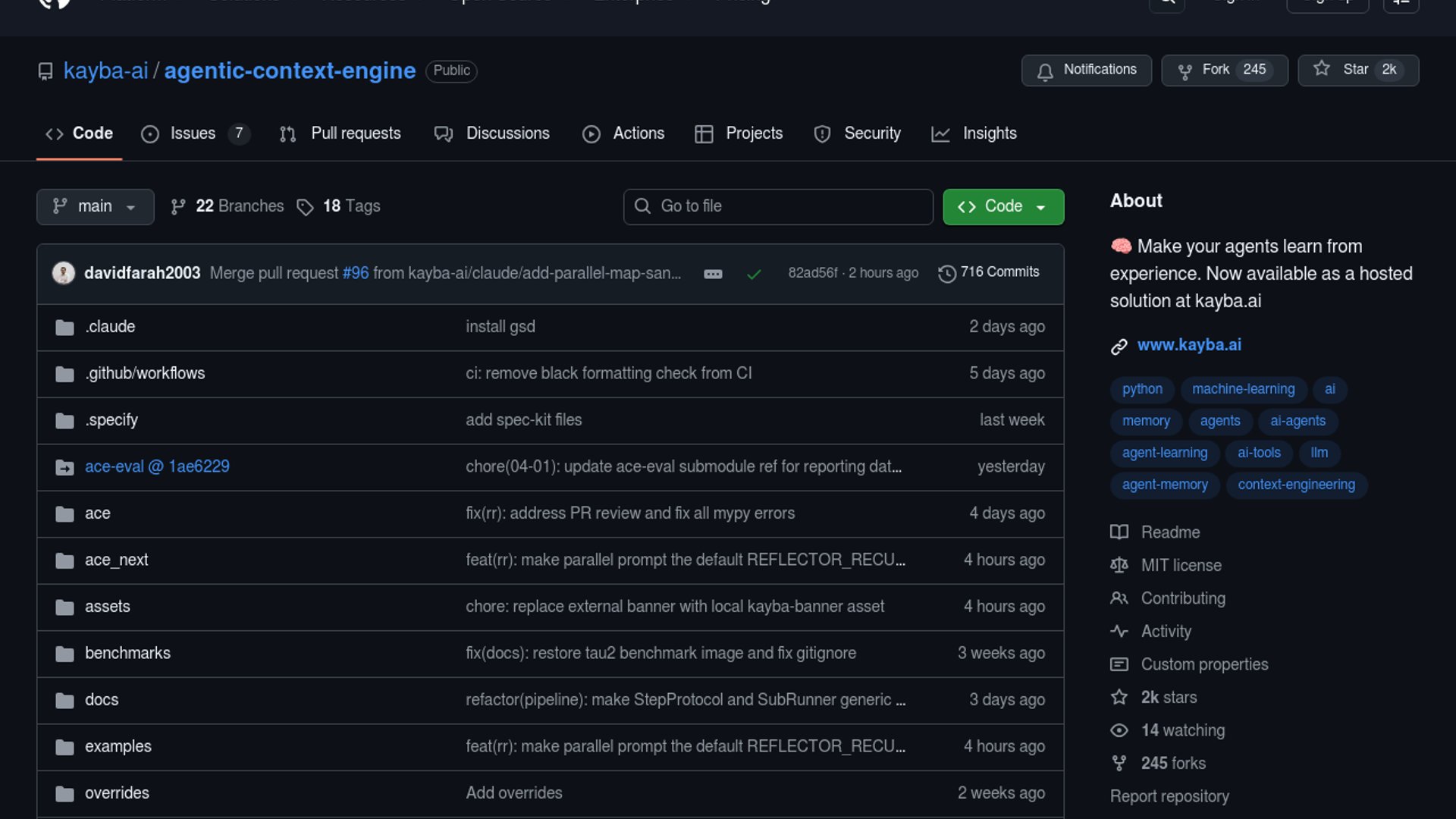Expand the green Code dropdown button
The image size is (1456, 819).
[x=1003, y=207]
